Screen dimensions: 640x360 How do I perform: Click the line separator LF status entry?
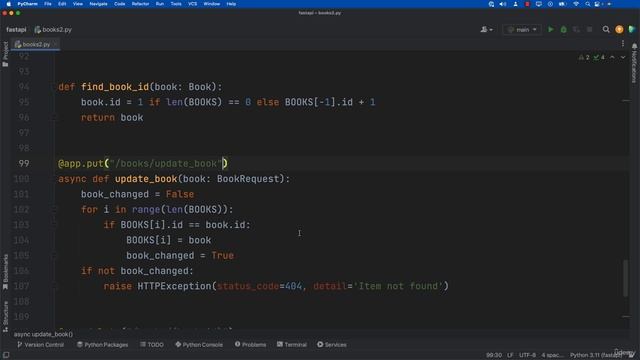[510, 355]
